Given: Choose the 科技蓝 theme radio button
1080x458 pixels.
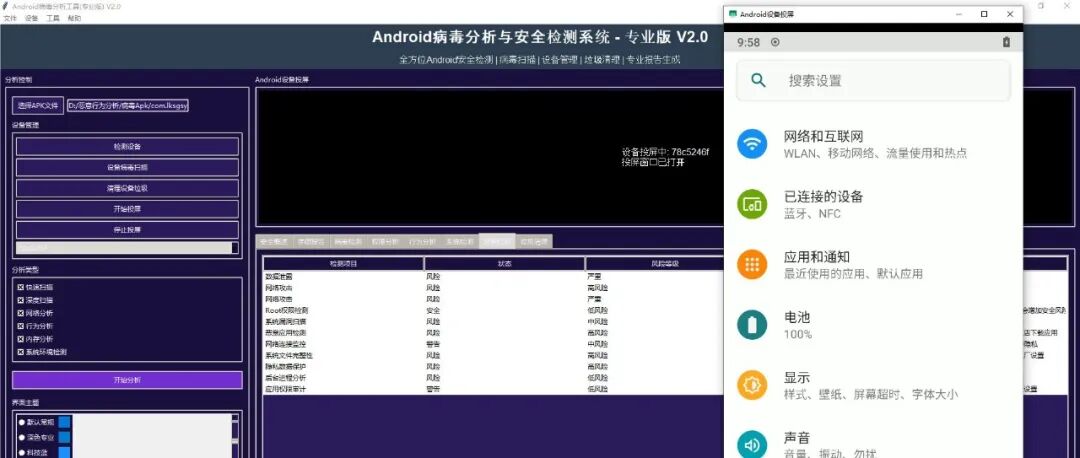Looking at the screenshot, I should point(22,452).
